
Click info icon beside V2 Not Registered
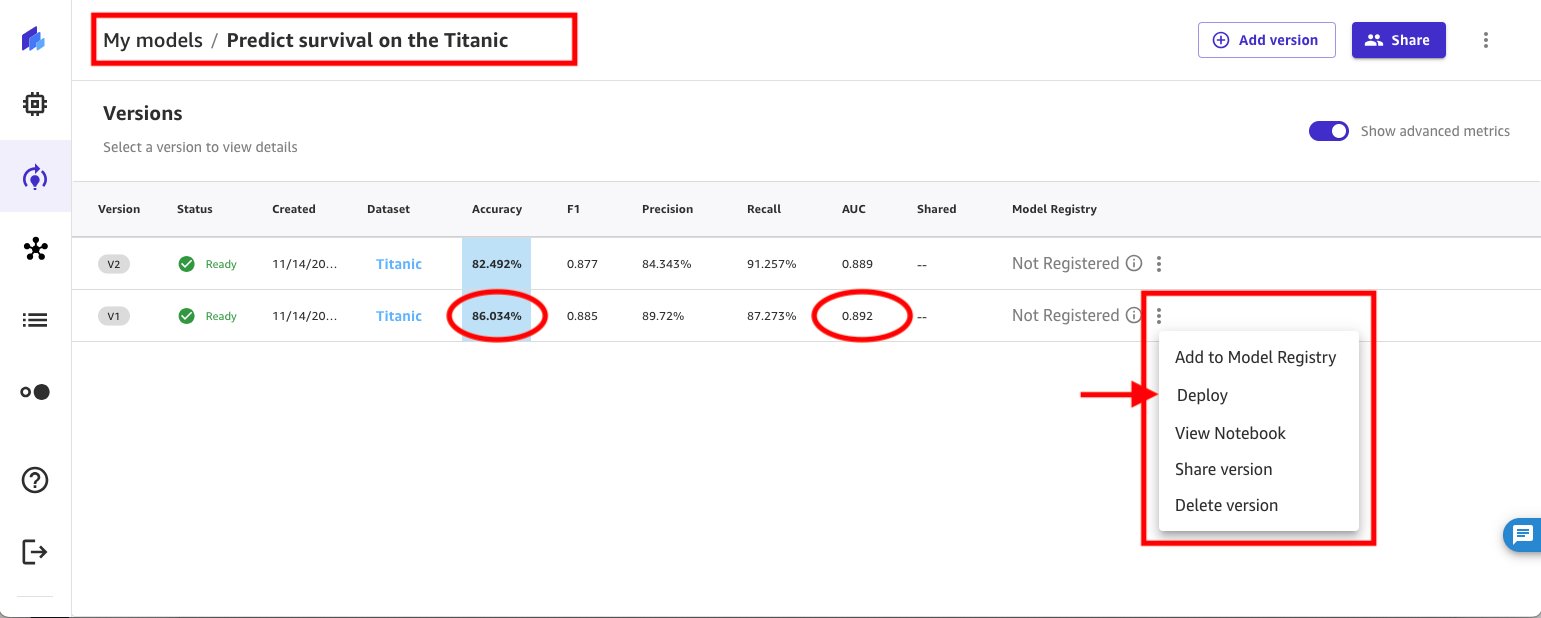[1134, 264]
